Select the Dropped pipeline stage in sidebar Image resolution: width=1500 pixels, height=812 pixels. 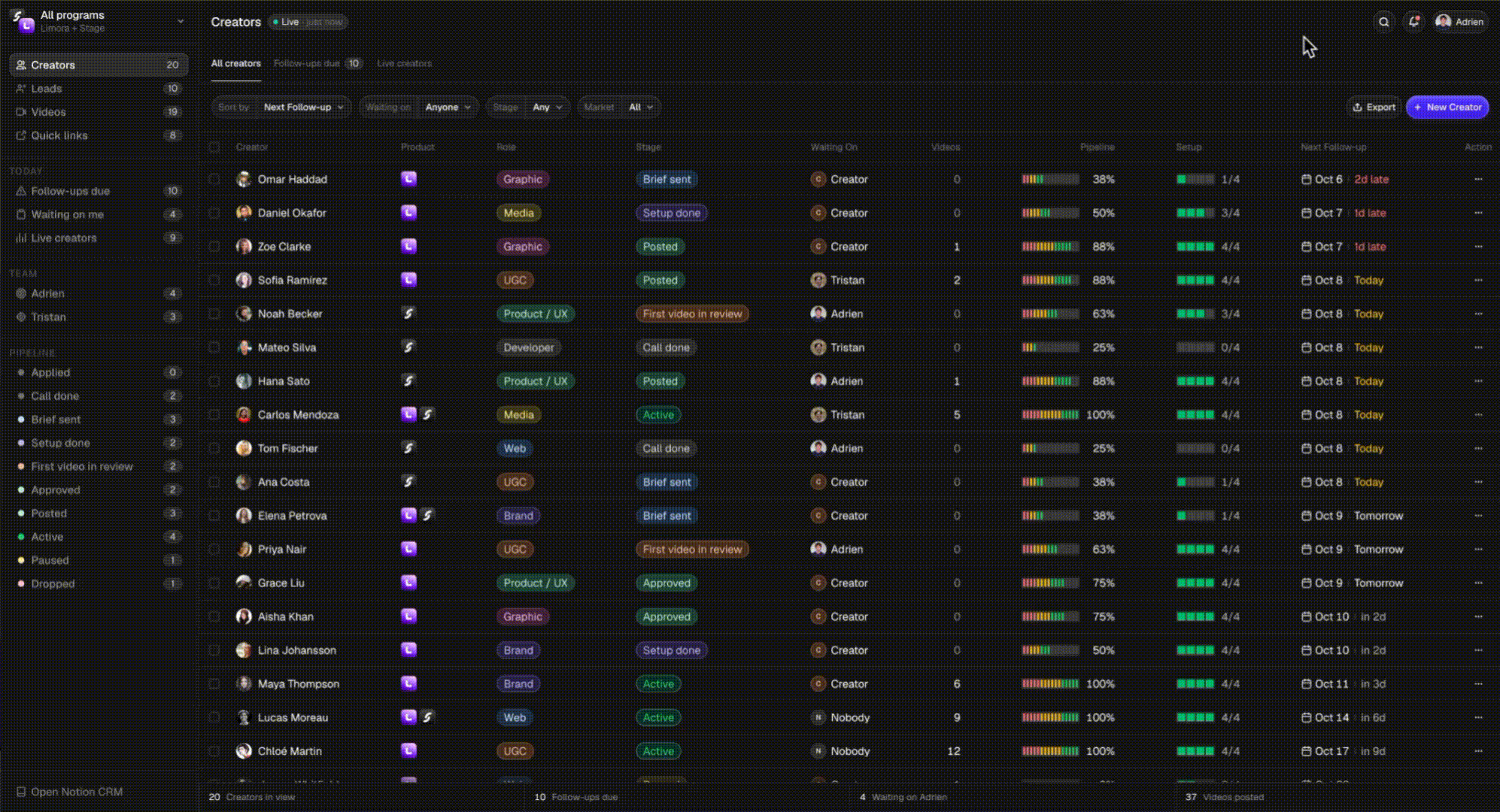click(98, 583)
